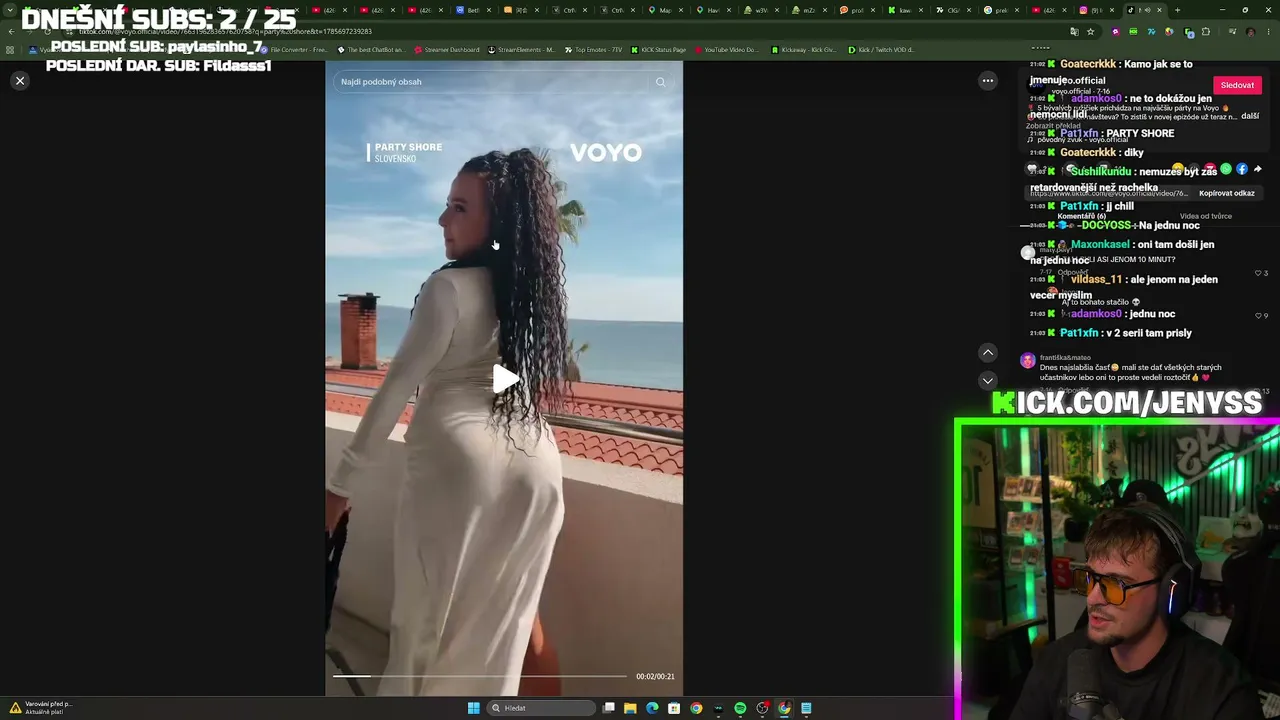Open the 'KICK Status Page' bookmark
This screenshot has width=1280, height=720.
(x=658, y=50)
